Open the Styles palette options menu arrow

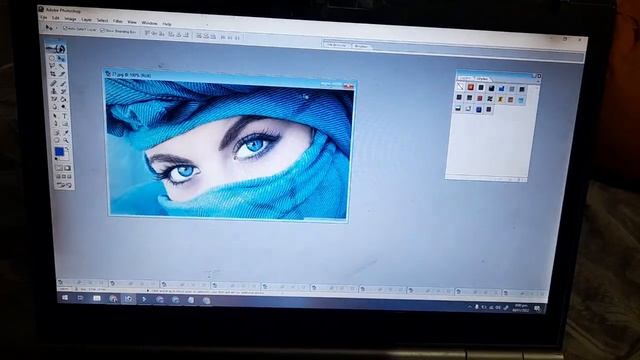pyautogui.click(x=538, y=81)
